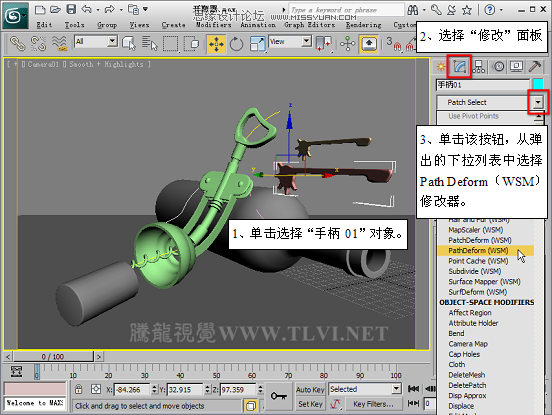Viewport: 552px width, 415px height.
Task: Go to start of animation
Action: click(413, 389)
